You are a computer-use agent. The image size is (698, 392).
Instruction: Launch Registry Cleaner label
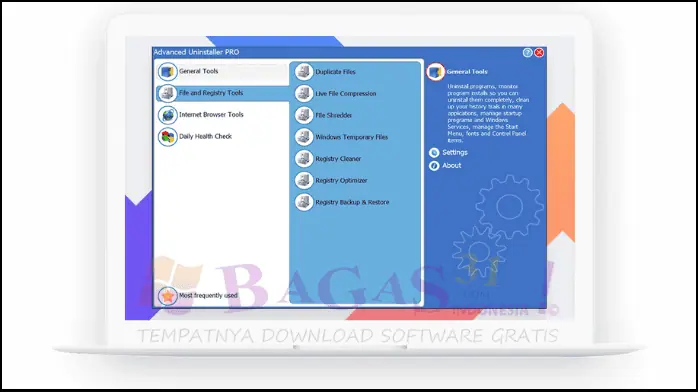(x=338, y=158)
